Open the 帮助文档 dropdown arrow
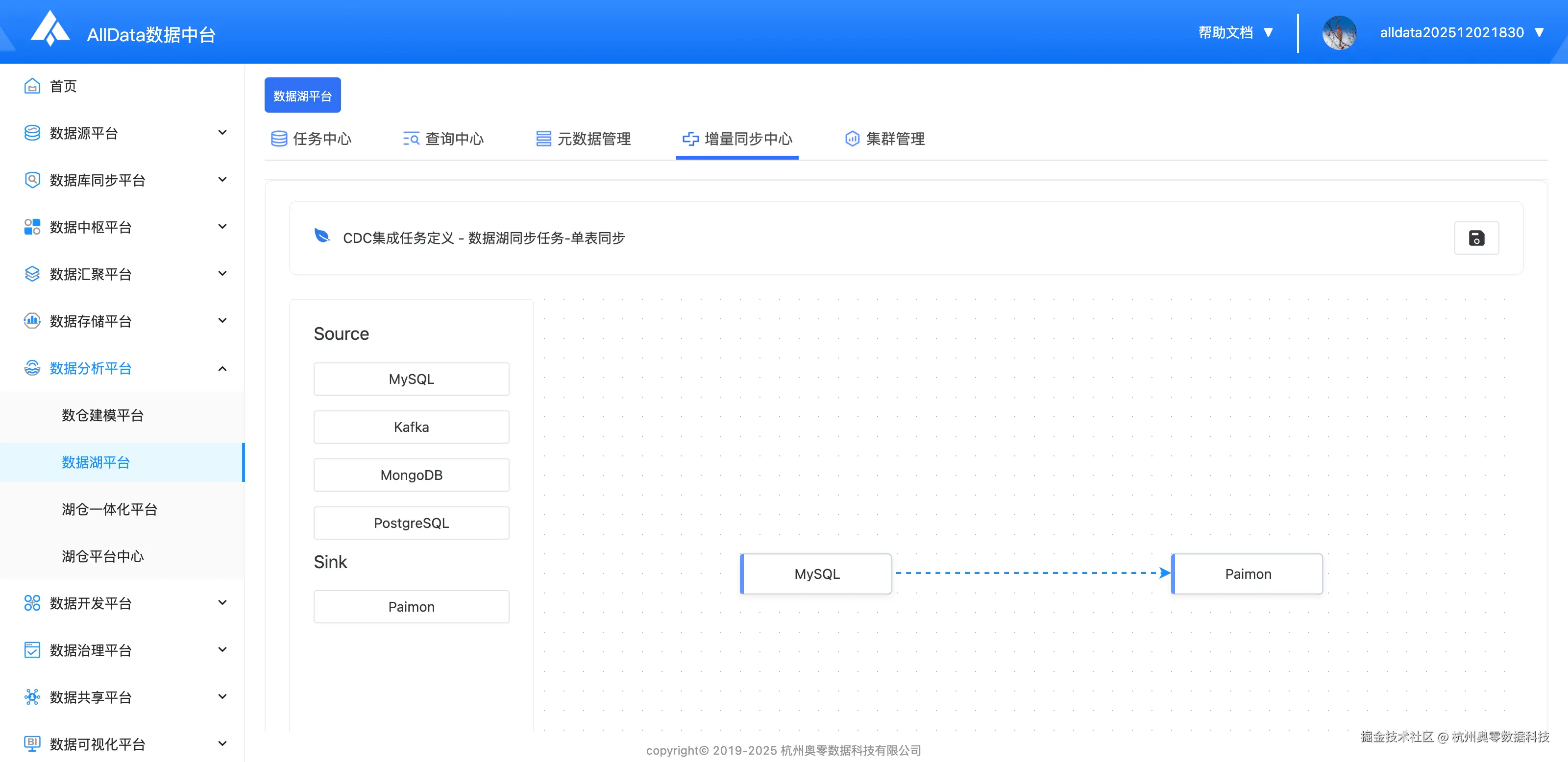Viewport: 1568px width, 762px height. (1269, 33)
